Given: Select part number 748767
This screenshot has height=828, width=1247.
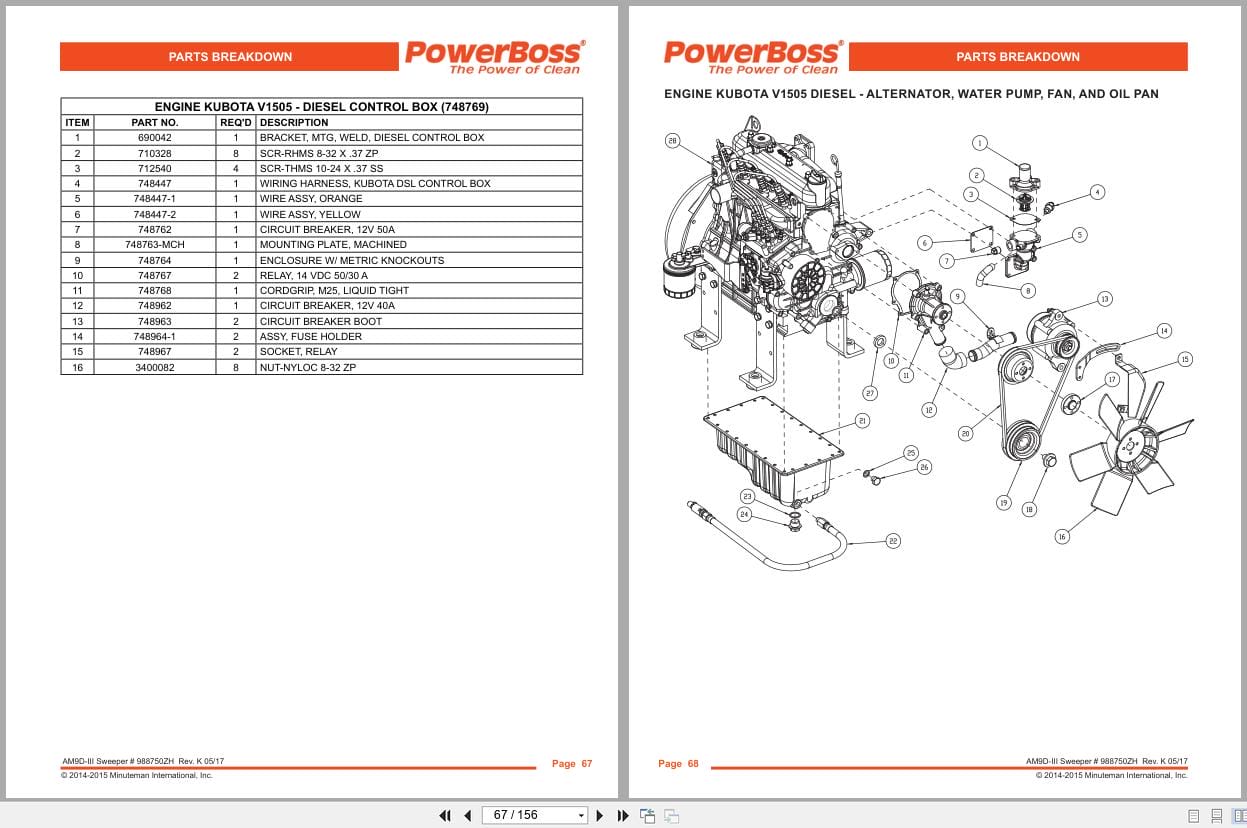Looking at the screenshot, I should [x=154, y=275].
